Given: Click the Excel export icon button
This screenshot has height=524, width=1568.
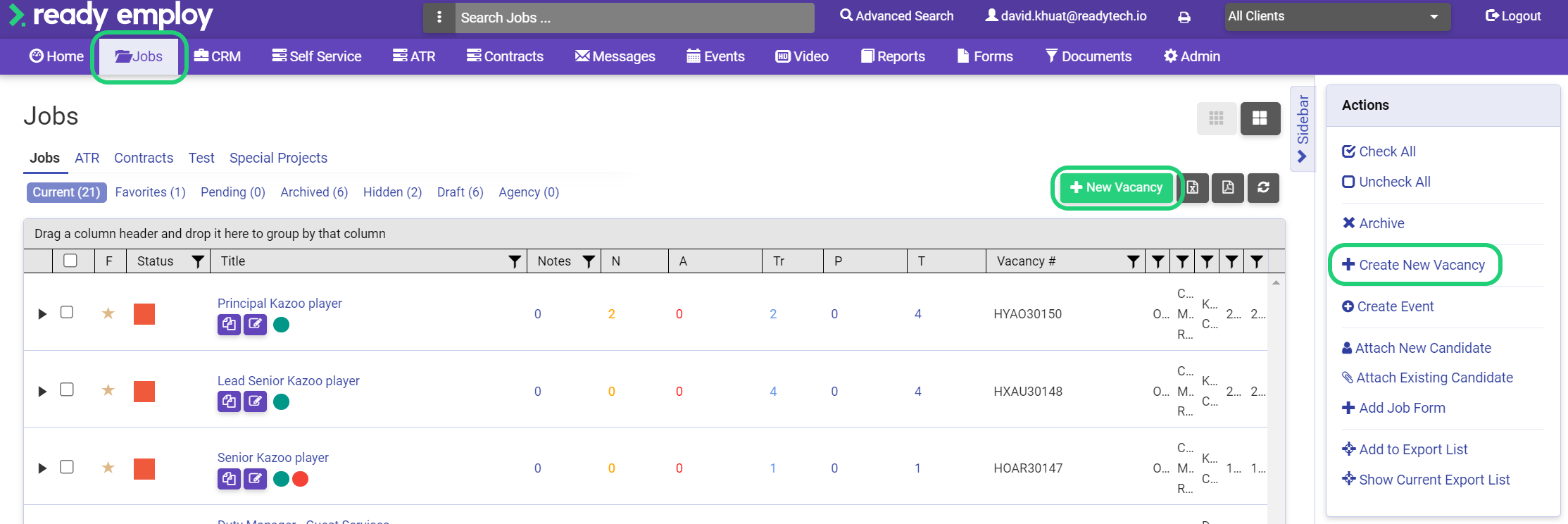Looking at the screenshot, I should pos(1193,187).
